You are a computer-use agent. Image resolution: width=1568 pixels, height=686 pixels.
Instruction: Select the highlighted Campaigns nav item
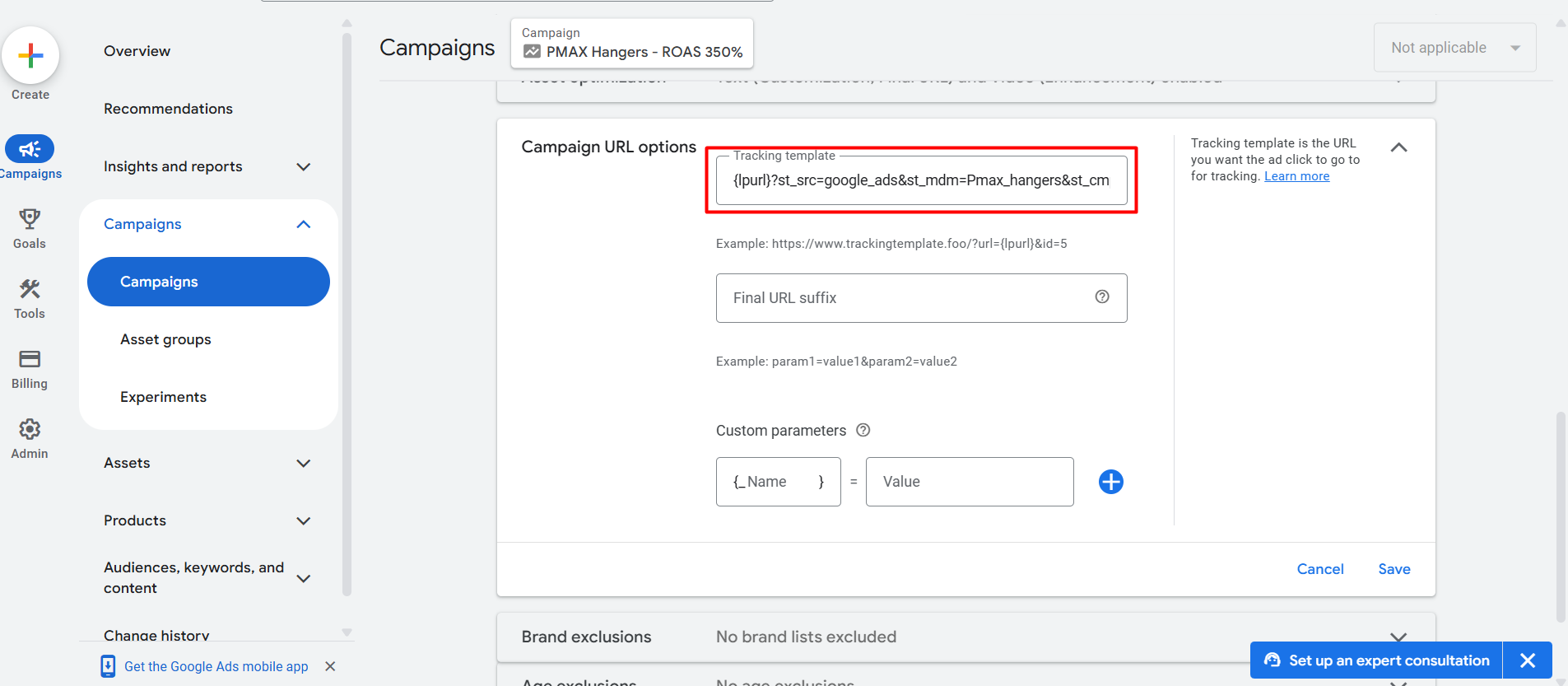pyautogui.click(x=208, y=282)
